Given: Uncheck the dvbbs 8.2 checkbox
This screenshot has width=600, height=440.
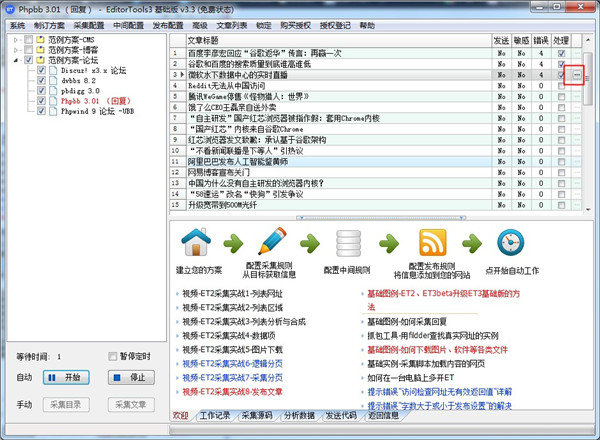Looking at the screenshot, I should pos(40,80).
